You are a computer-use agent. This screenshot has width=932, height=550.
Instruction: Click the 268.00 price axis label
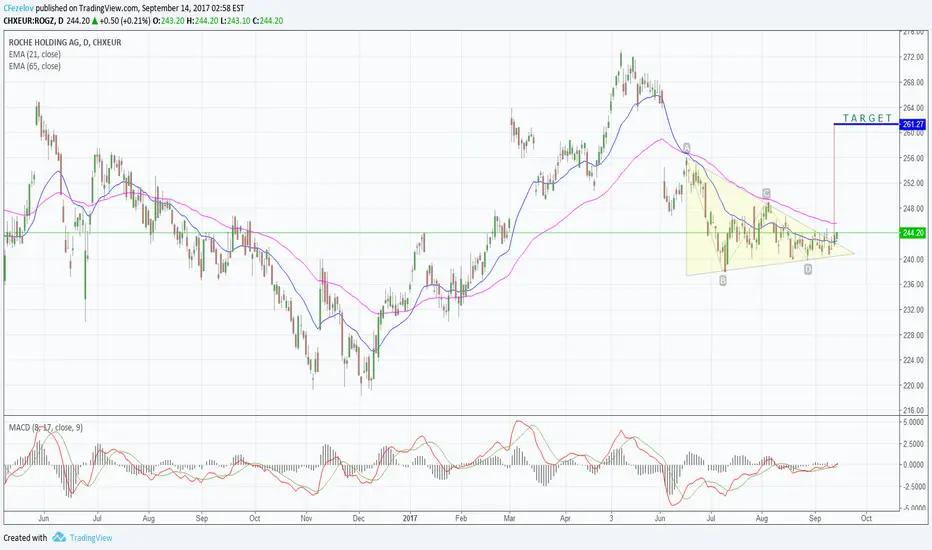pos(914,82)
